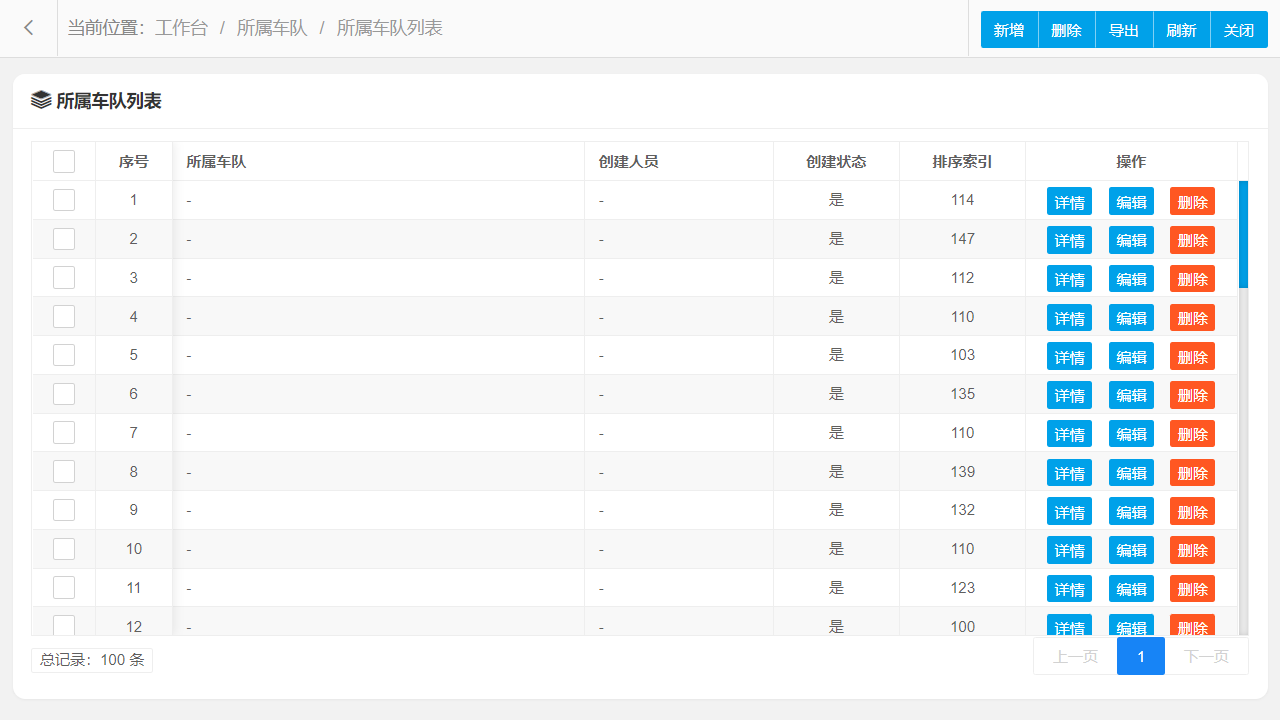Screen dimensions: 1280x720
Task: Check the checkbox for row 3
Action: click(64, 278)
